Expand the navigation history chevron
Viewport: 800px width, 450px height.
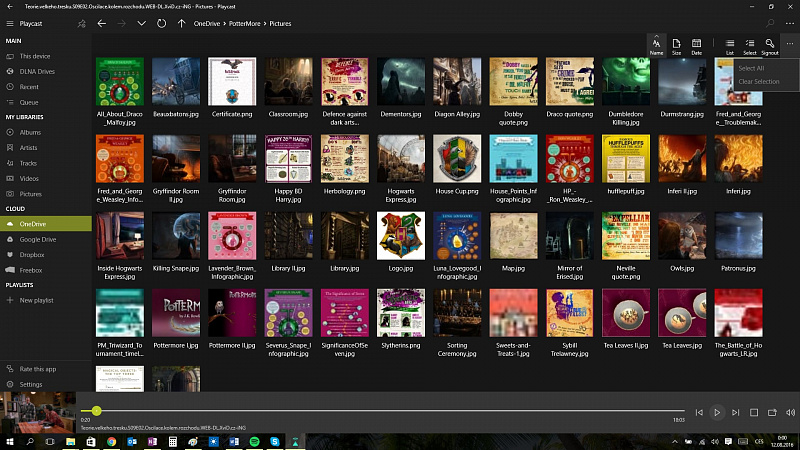[141, 23]
